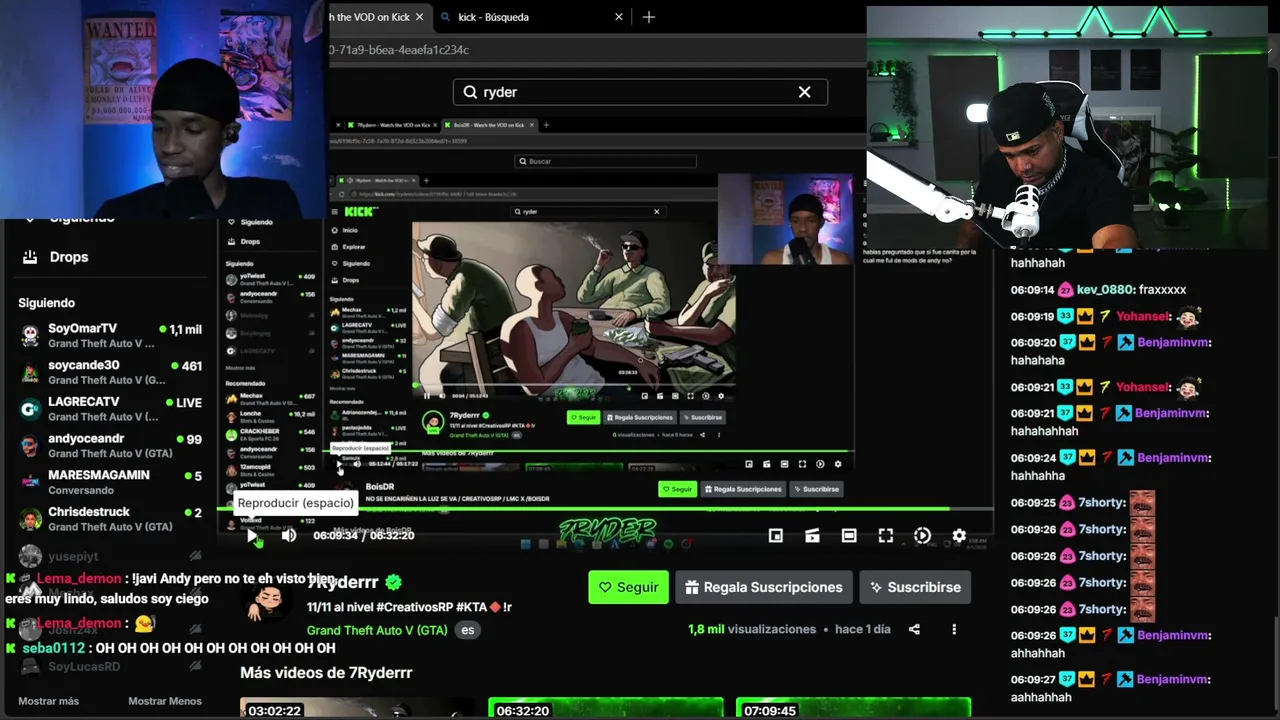The image size is (1280, 720).
Task: Close the 'Watch the VOD on Kick' tab
Action: tap(419, 17)
